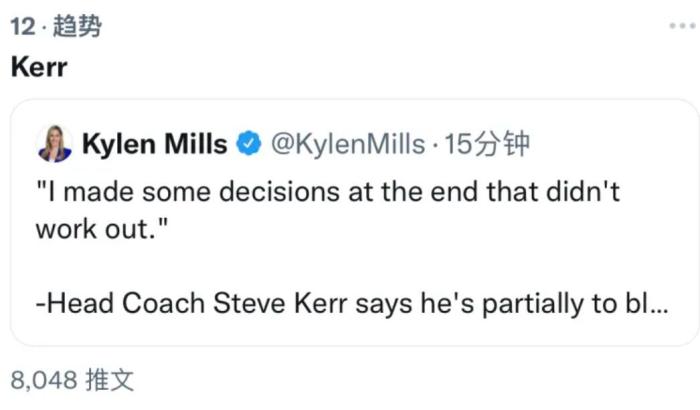Viewport: 700px width, 410px height.
Task: View the 8,048 tweet count number
Action: click(x=40, y=379)
